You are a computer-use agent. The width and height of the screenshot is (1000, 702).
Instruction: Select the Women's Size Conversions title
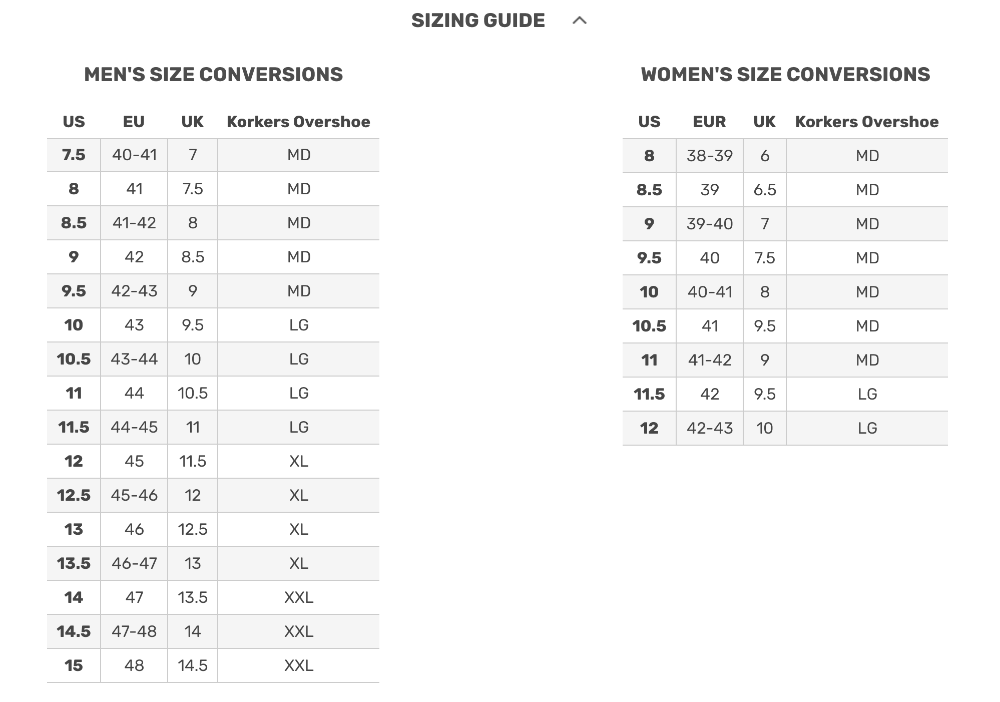(x=785, y=75)
